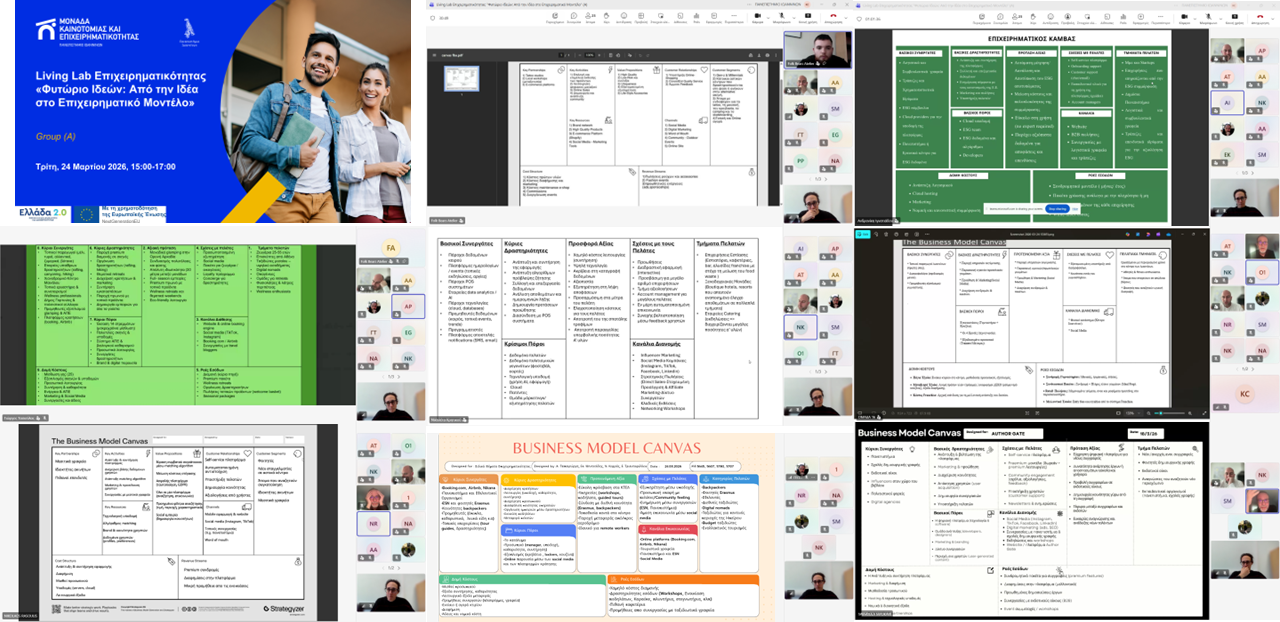
Task: Click Leave (Αποχώρηση) in the green canvas meeting
Action: 1259,17
